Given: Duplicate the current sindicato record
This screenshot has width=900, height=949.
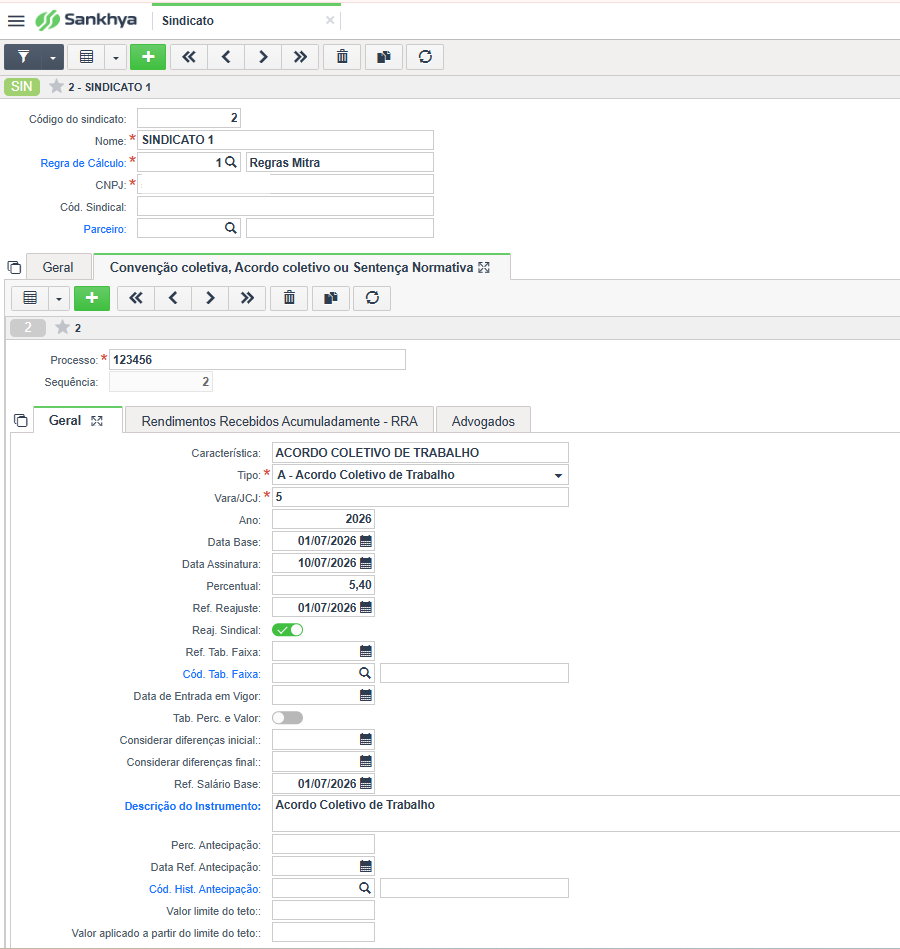Looking at the screenshot, I should [x=384, y=57].
